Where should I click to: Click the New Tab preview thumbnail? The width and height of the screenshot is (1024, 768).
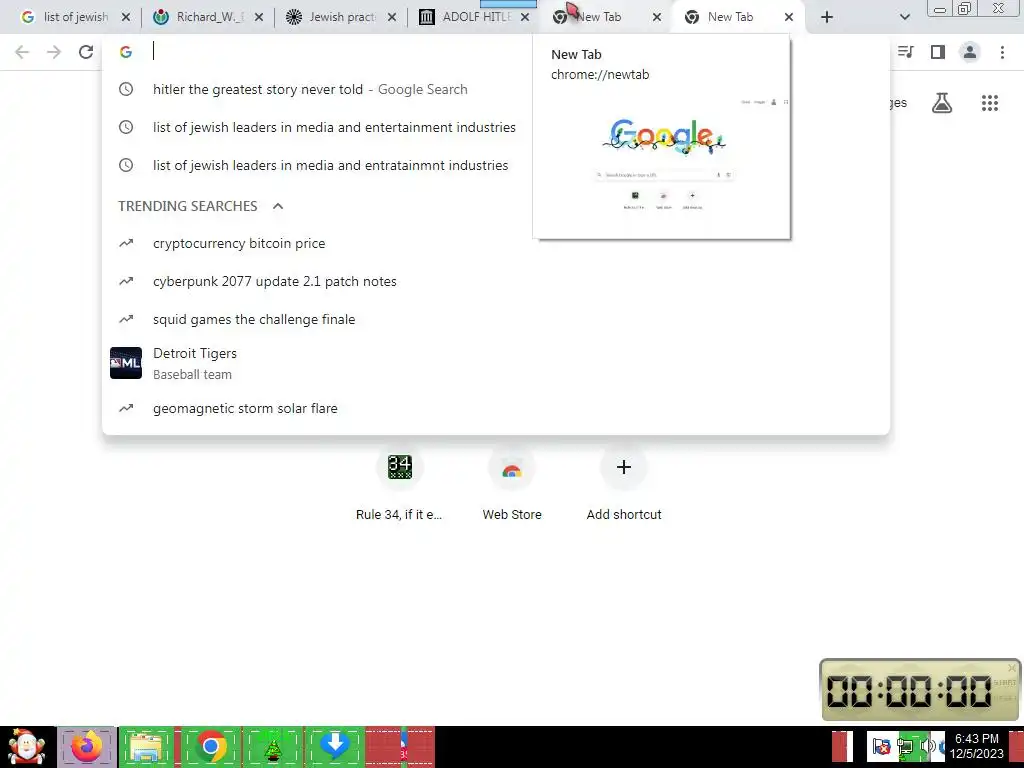coord(662,163)
